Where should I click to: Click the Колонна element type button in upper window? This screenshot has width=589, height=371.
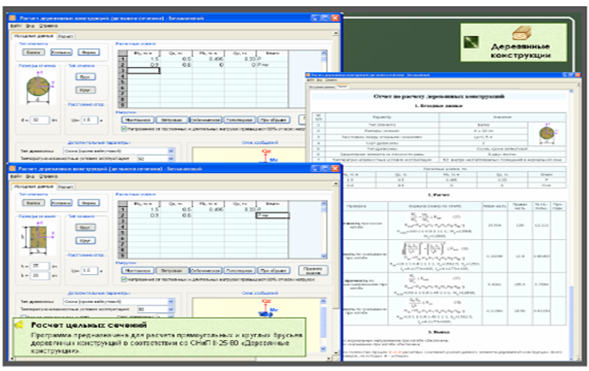pos(61,52)
